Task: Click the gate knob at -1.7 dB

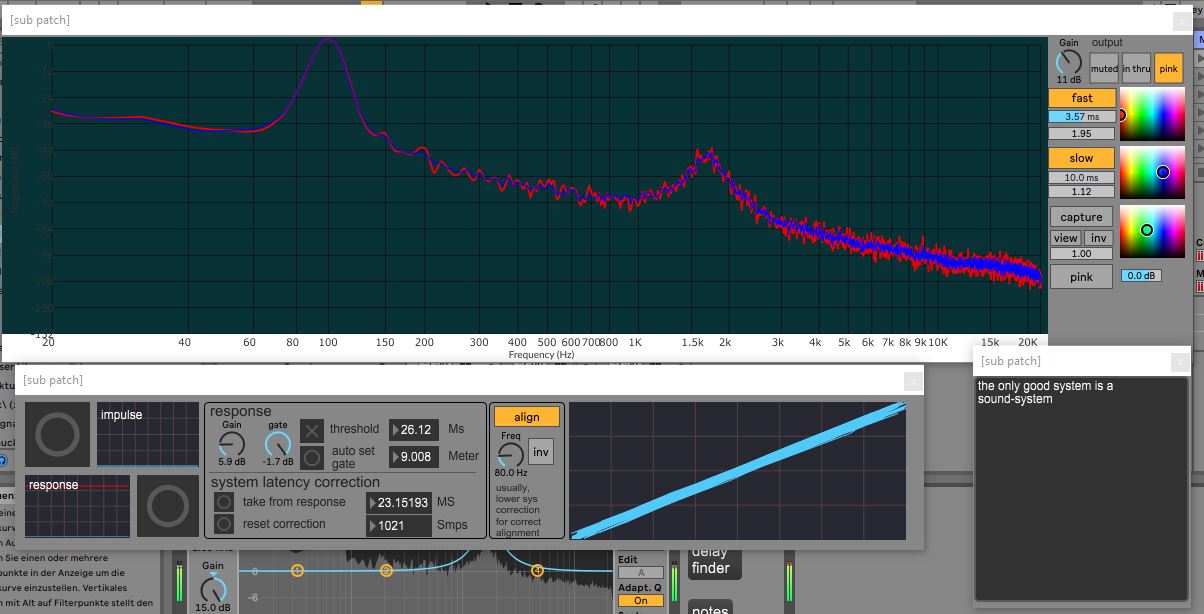Action: [277, 444]
